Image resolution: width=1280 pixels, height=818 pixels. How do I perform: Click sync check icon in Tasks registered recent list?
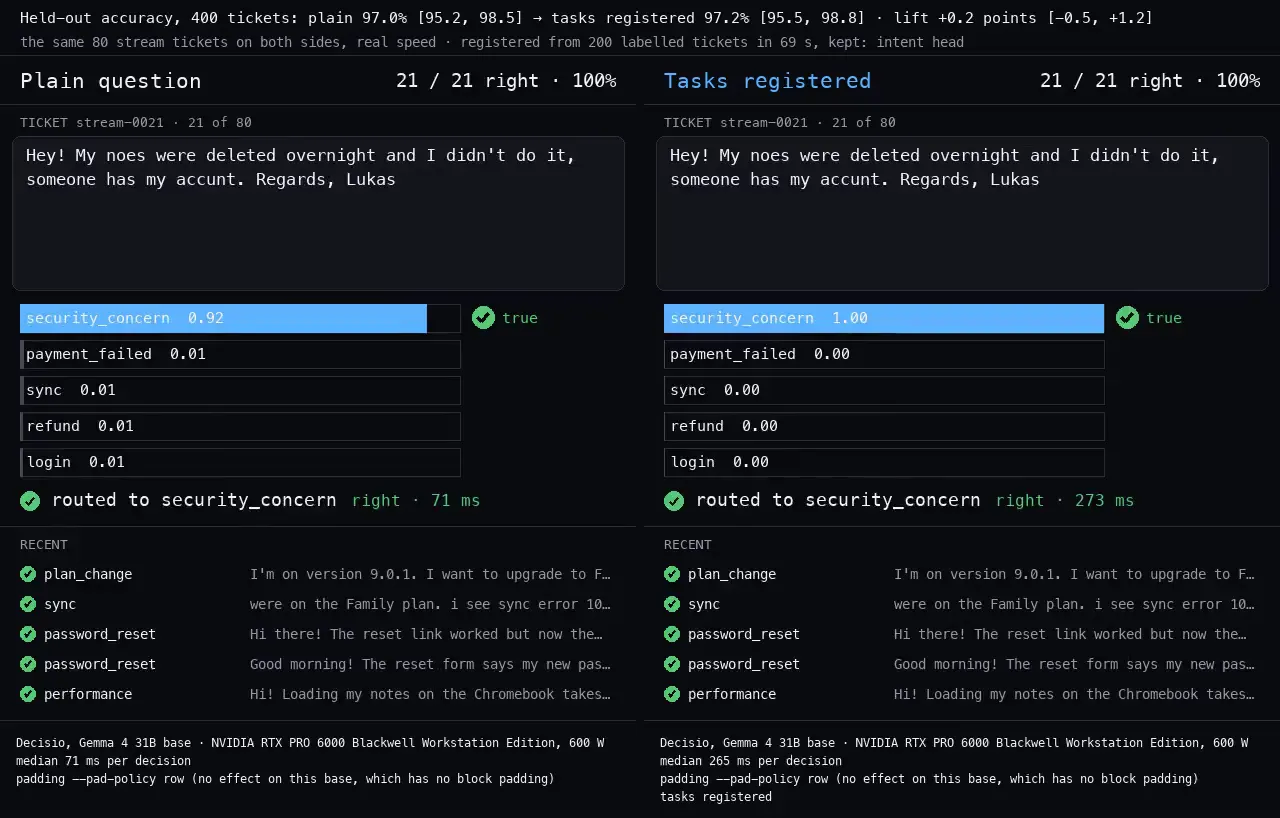[x=672, y=604]
